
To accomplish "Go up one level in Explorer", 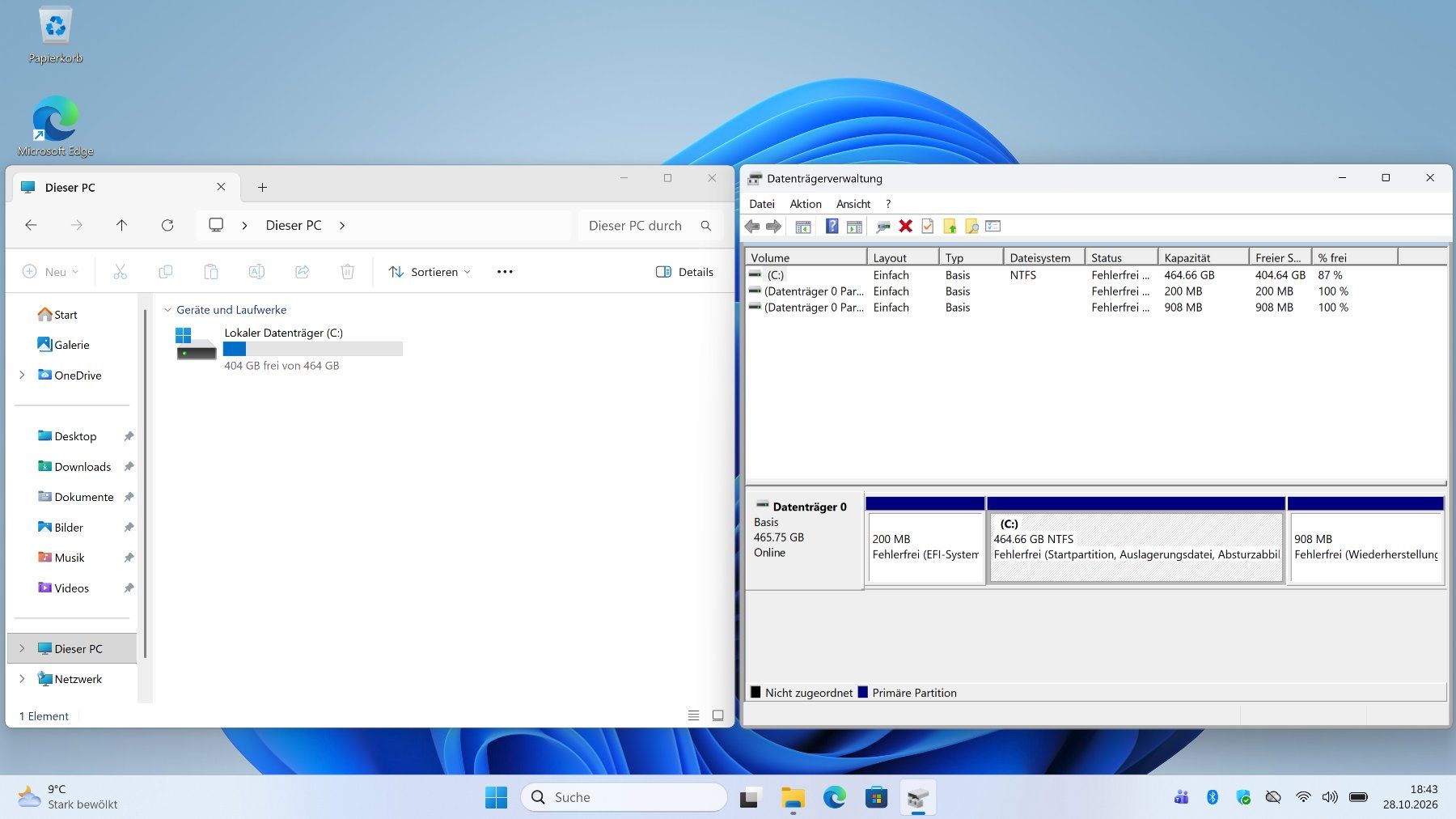I will pyautogui.click(x=121, y=225).
